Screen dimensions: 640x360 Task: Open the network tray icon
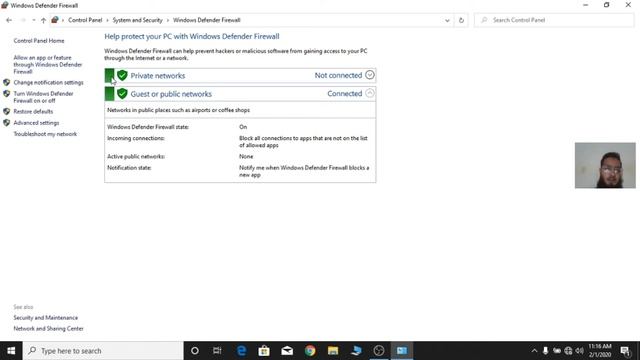coord(568,351)
